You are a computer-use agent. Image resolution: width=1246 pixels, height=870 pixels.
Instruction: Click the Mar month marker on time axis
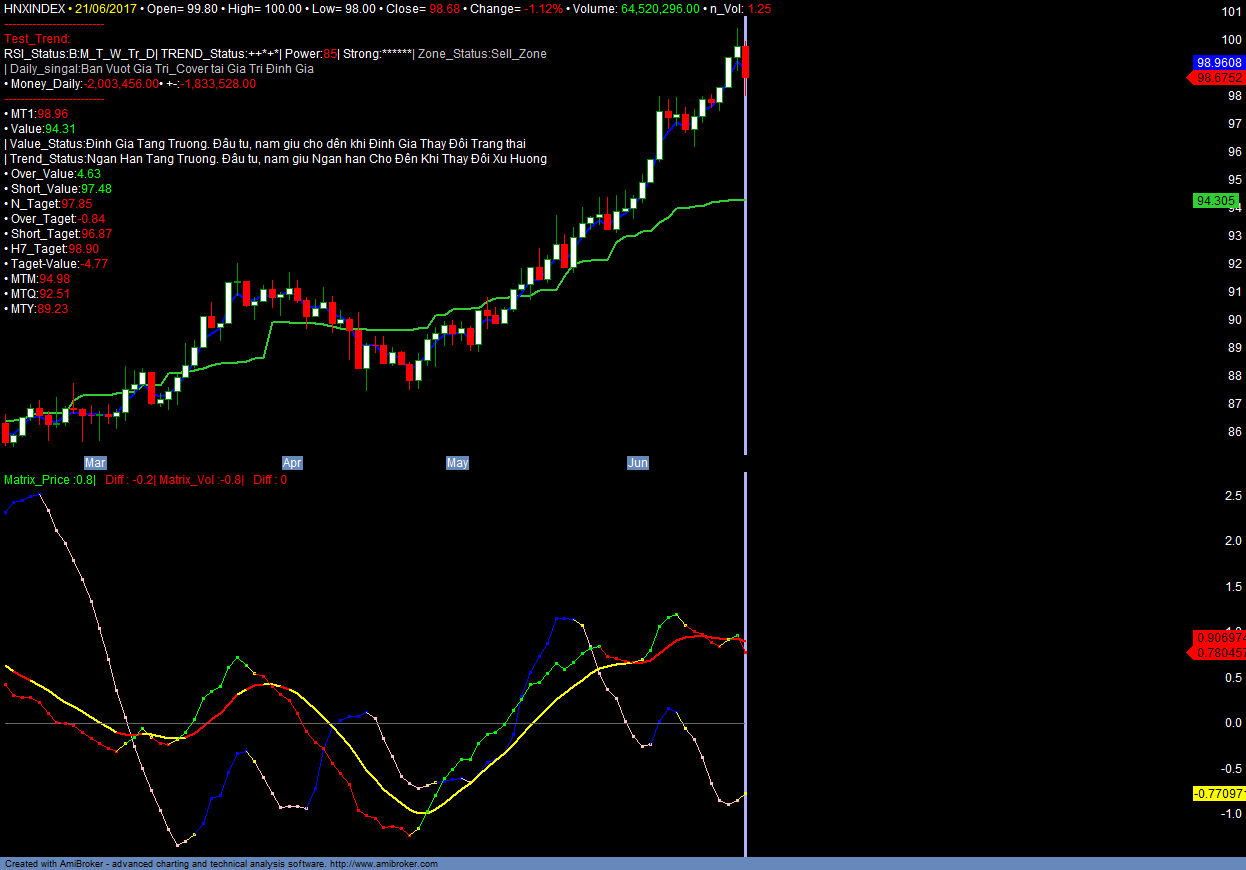(x=95, y=463)
